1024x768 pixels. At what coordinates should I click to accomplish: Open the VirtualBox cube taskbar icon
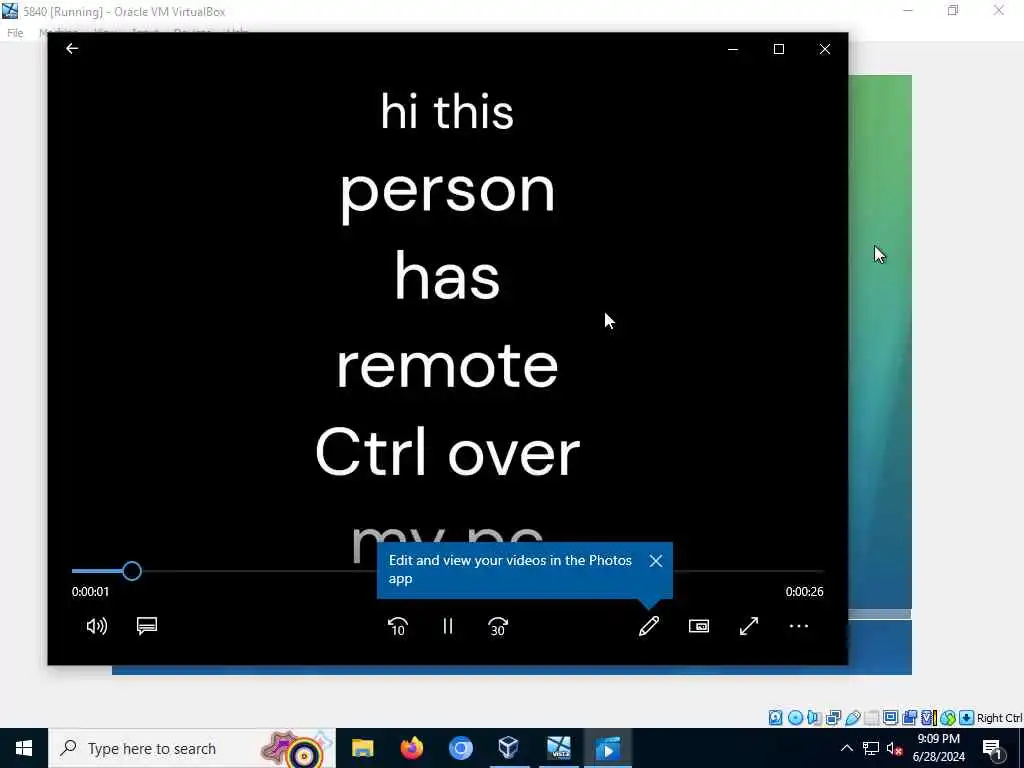(509, 748)
